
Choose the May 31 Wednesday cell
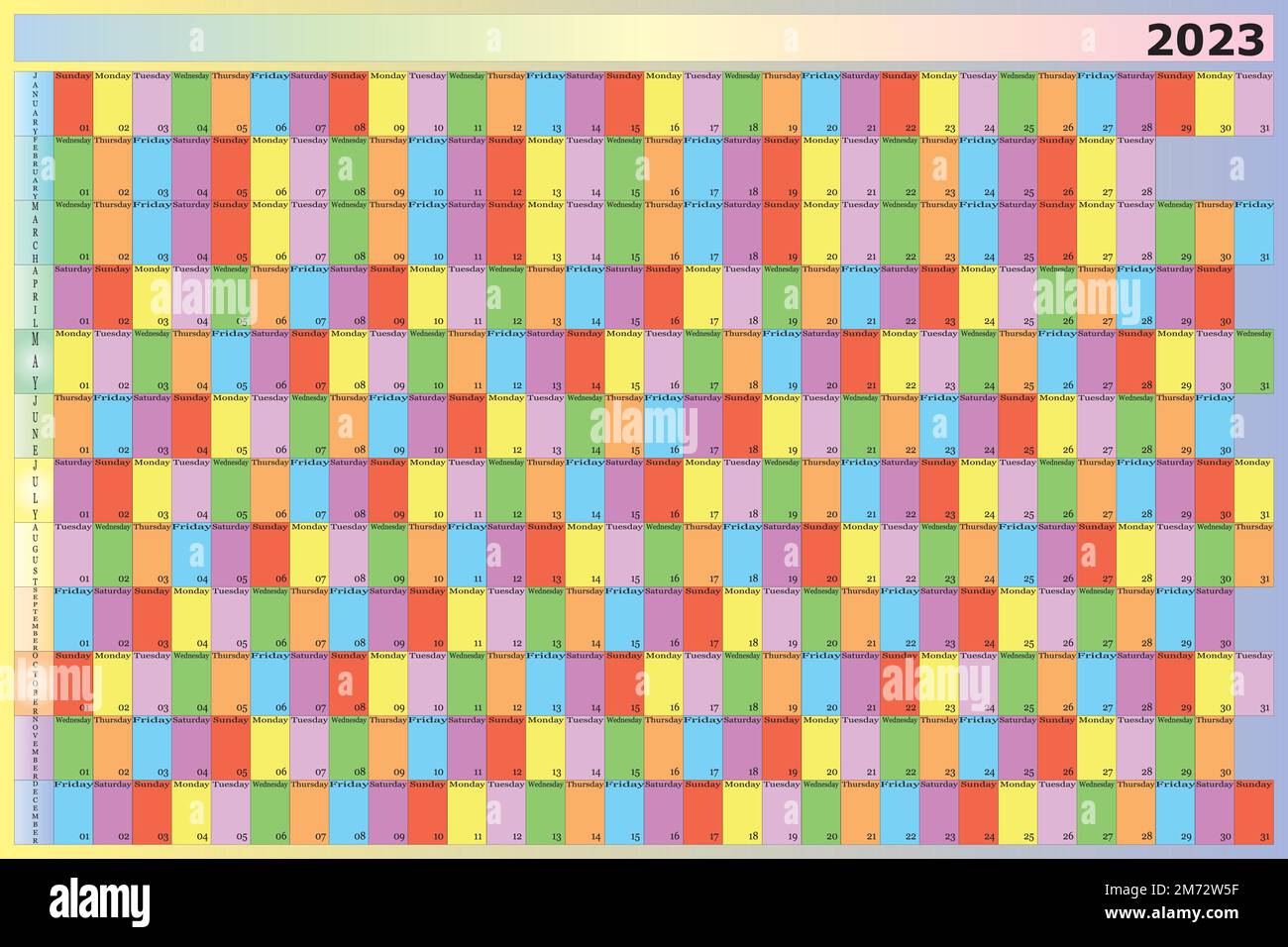click(x=1254, y=361)
